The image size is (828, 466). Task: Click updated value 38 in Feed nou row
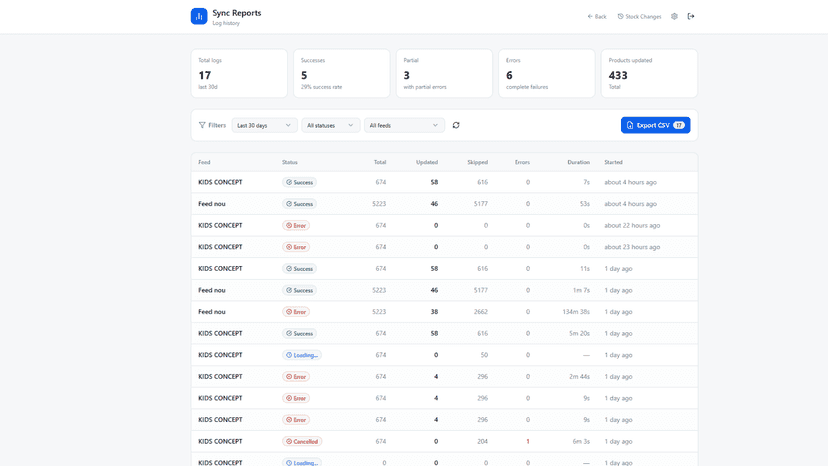click(434, 312)
